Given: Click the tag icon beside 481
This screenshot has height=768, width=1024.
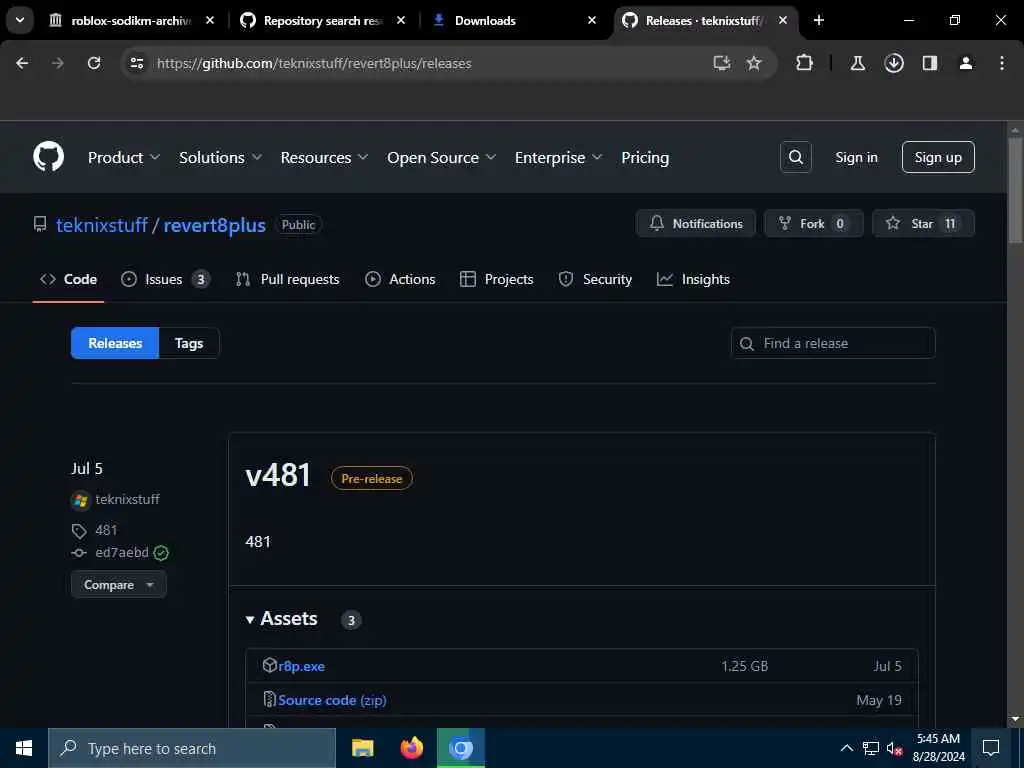Looking at the screenshot, I should [79, 531].
